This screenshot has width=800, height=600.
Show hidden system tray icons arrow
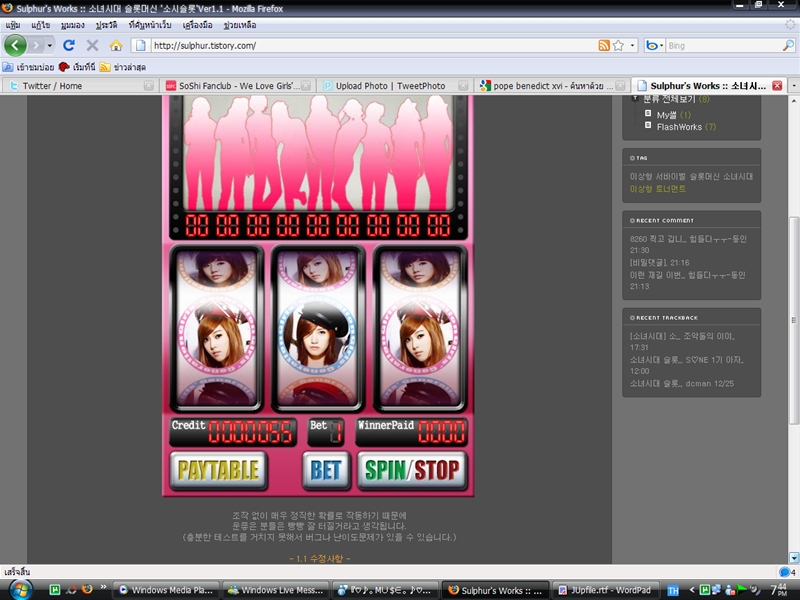coord(692,590)
